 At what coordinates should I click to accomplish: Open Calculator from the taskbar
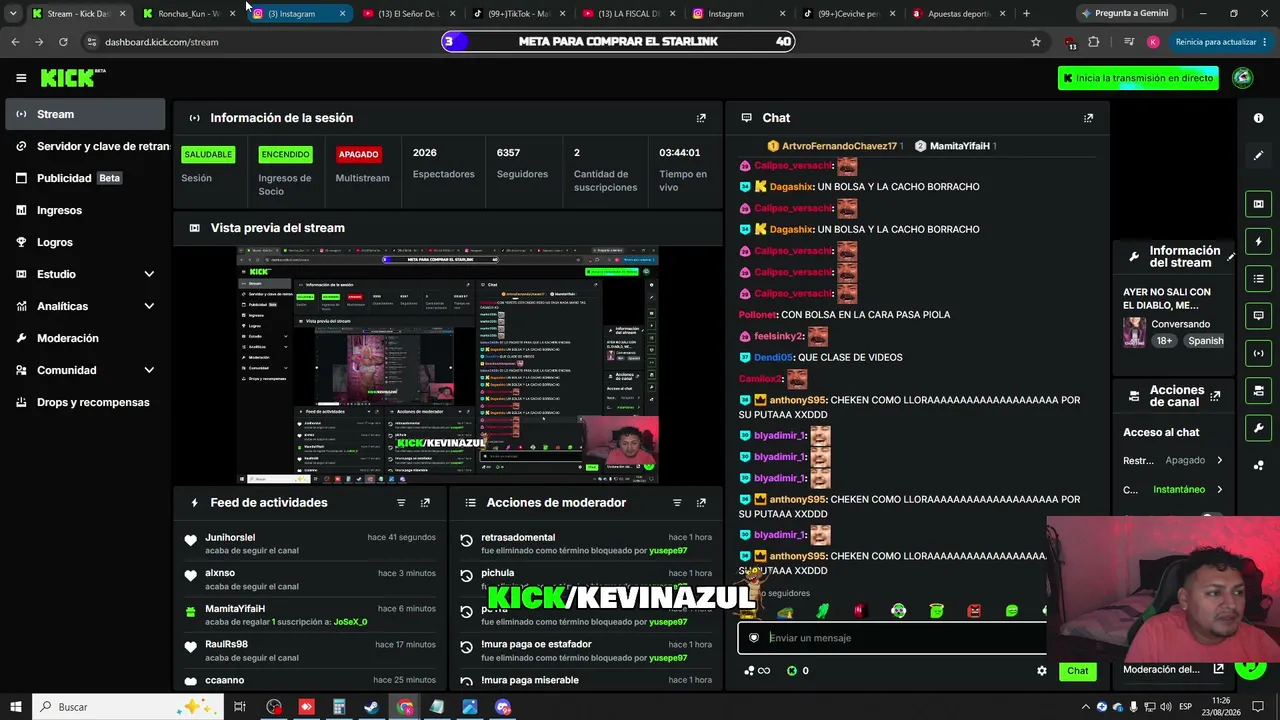point(339,707)
